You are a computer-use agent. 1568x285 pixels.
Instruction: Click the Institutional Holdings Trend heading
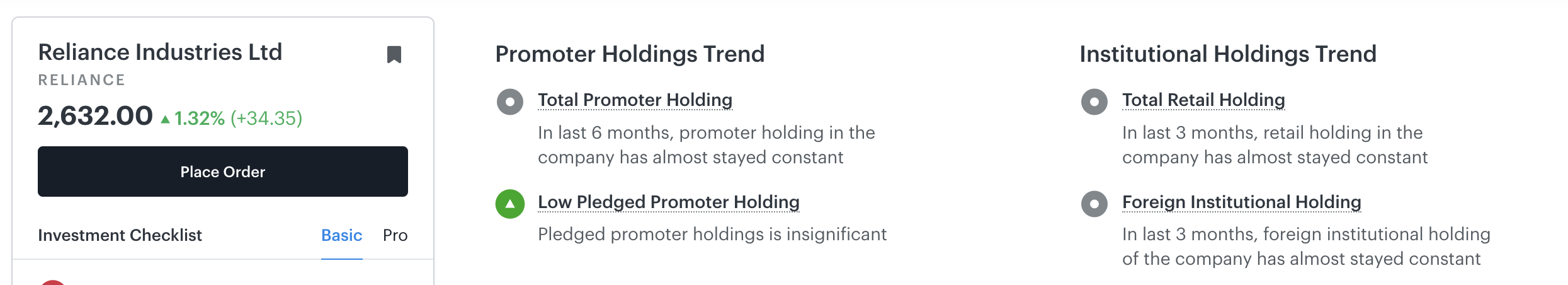click(1227, 54)
